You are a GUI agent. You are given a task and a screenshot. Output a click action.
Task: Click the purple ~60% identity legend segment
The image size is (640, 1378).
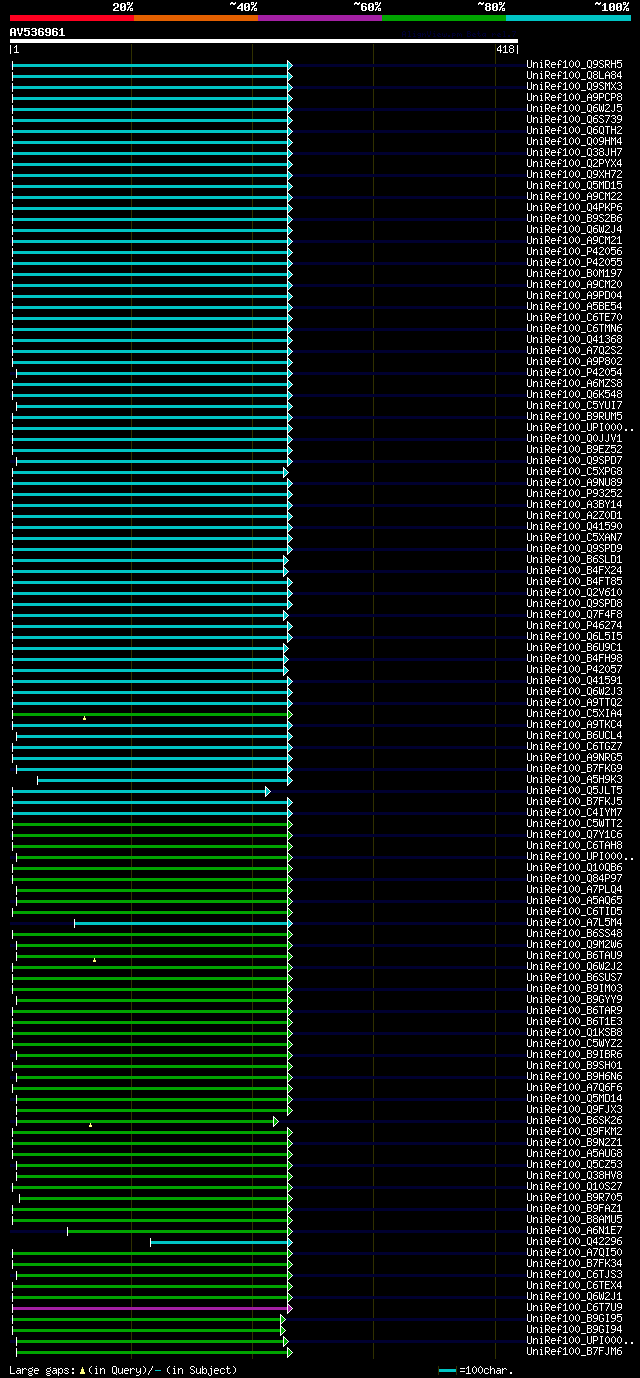tap(319, 18)
